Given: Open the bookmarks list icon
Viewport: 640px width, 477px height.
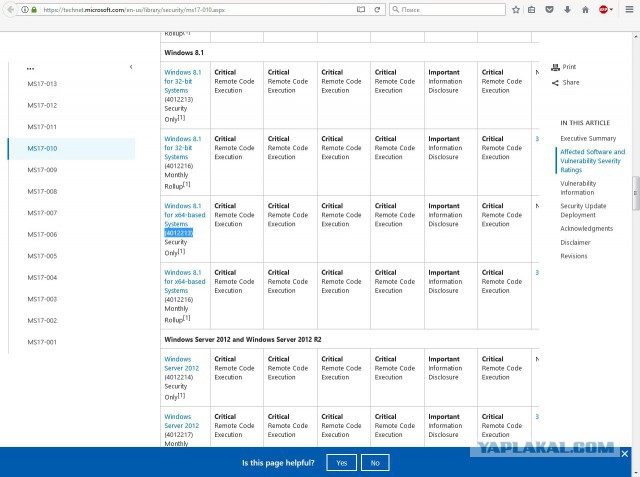Looking at the screenshot, I should 531,9.
